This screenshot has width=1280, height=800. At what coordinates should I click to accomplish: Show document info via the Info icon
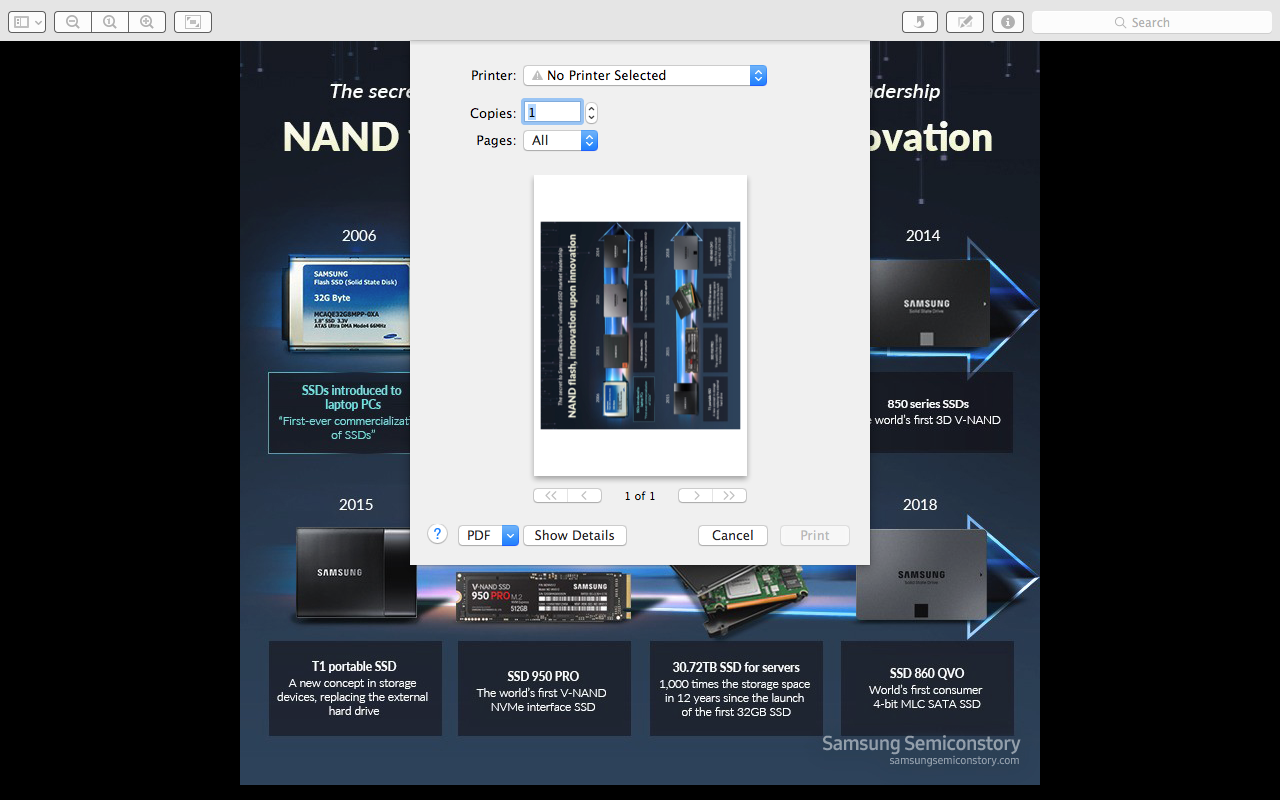[x=1007, y=21]
